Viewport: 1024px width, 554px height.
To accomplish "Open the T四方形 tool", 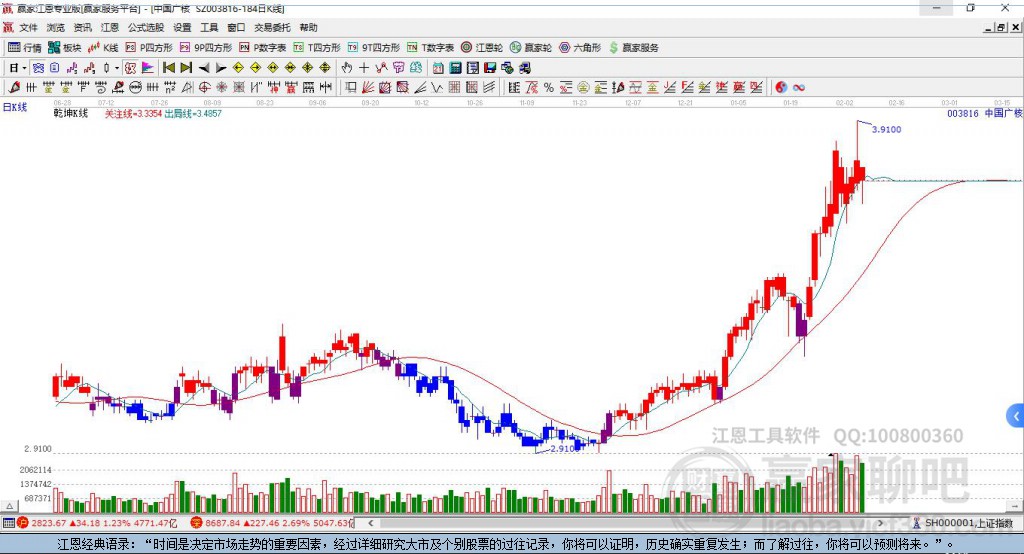I will 317,48.
